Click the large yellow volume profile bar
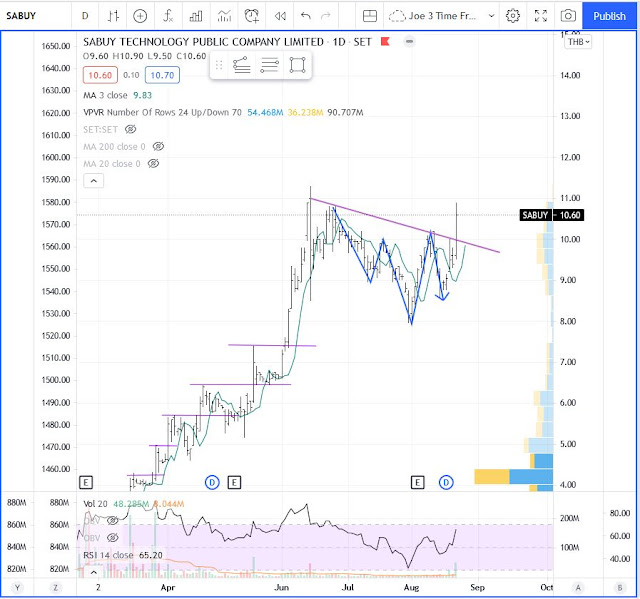This screenshot has height=599, width=640. click(x=492, y=477)
